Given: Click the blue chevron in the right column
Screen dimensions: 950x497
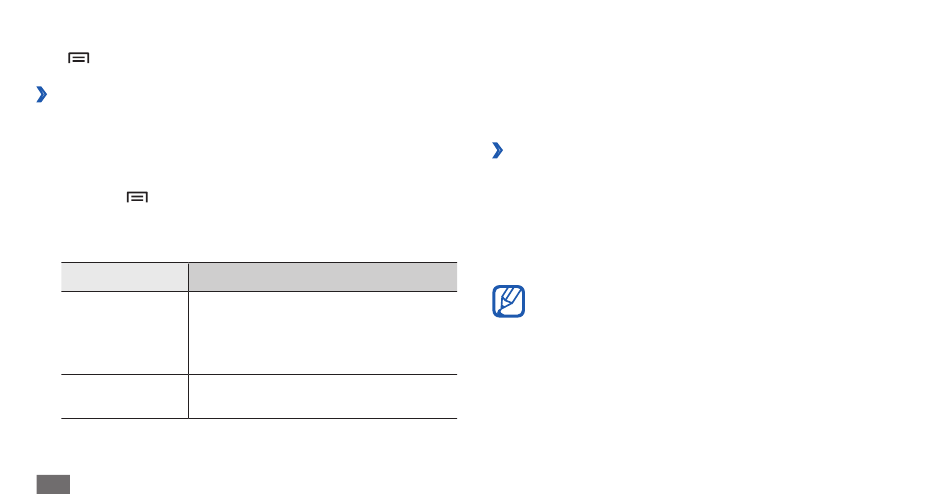Looking at the screenshot, I should tap(497, 150).
